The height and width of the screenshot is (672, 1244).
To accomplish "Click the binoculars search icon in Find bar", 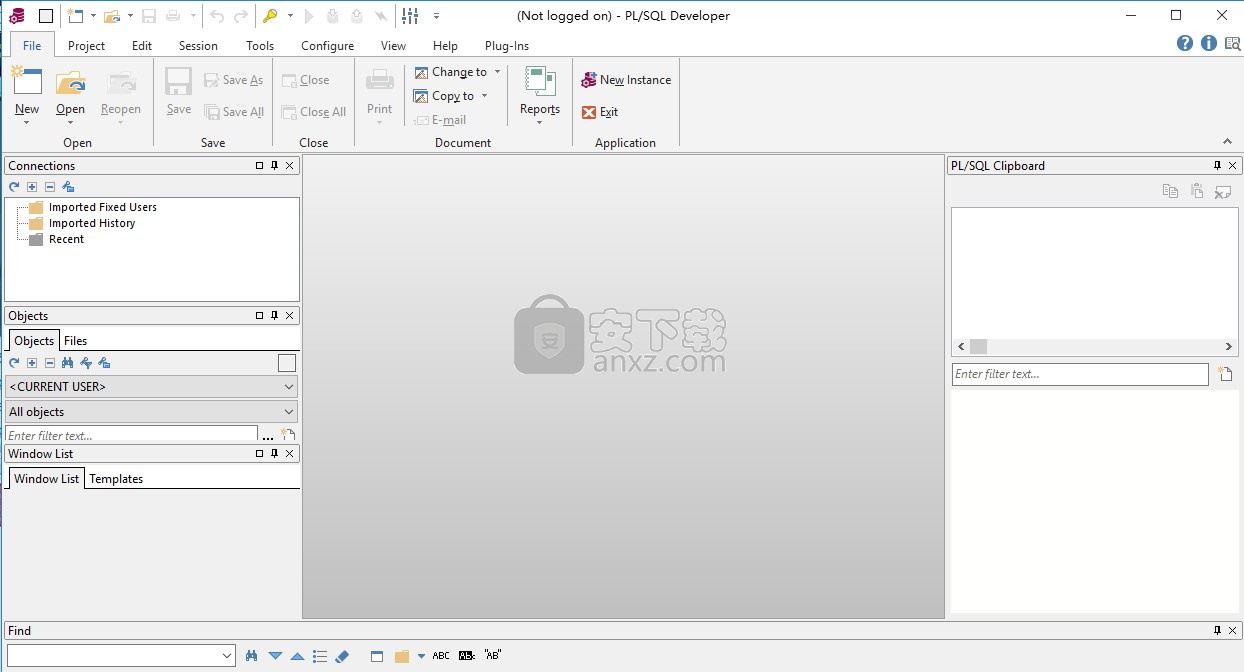I will click(253, 656).
